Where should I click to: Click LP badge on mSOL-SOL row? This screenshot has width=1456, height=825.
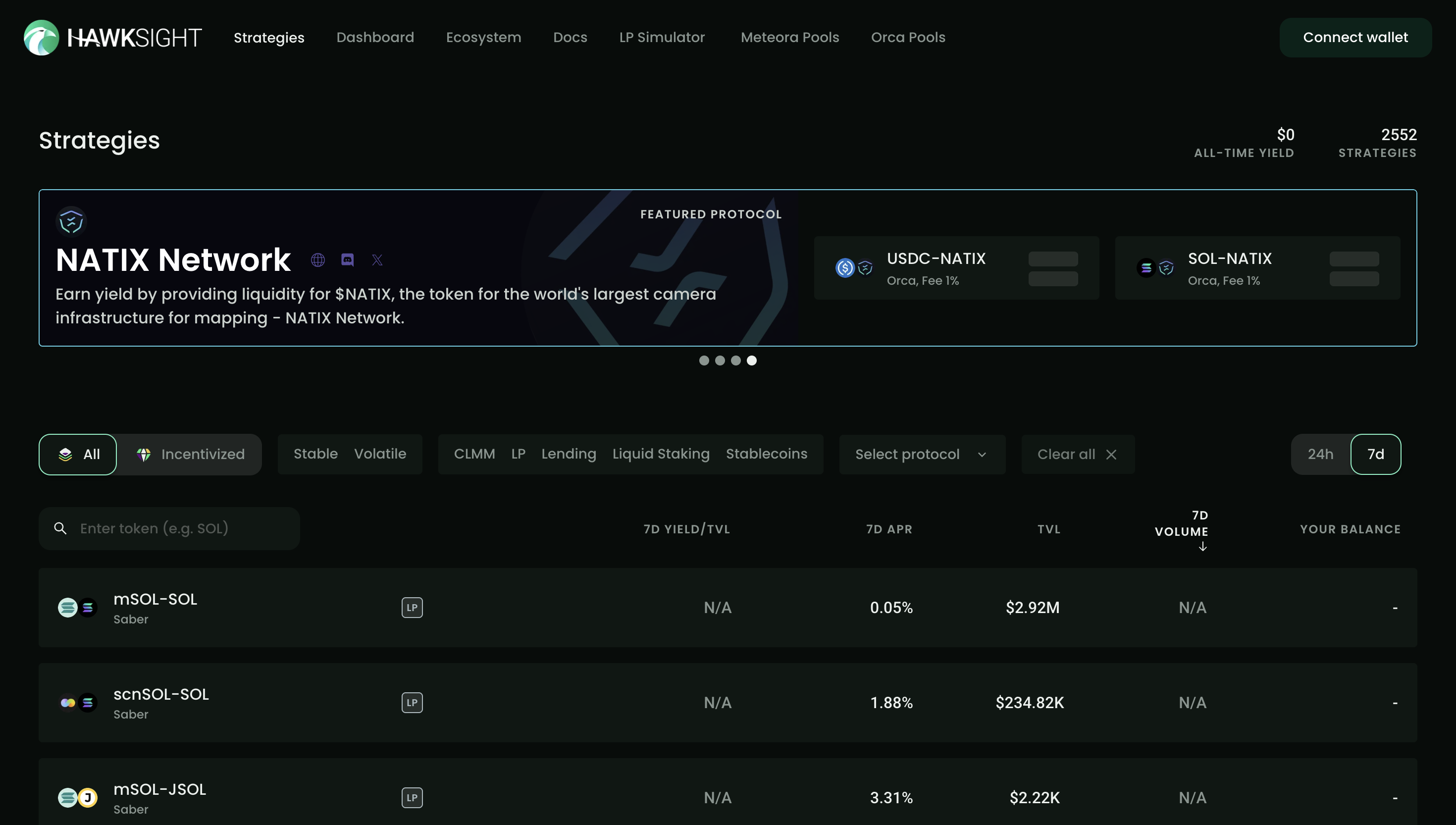[412, 608]
